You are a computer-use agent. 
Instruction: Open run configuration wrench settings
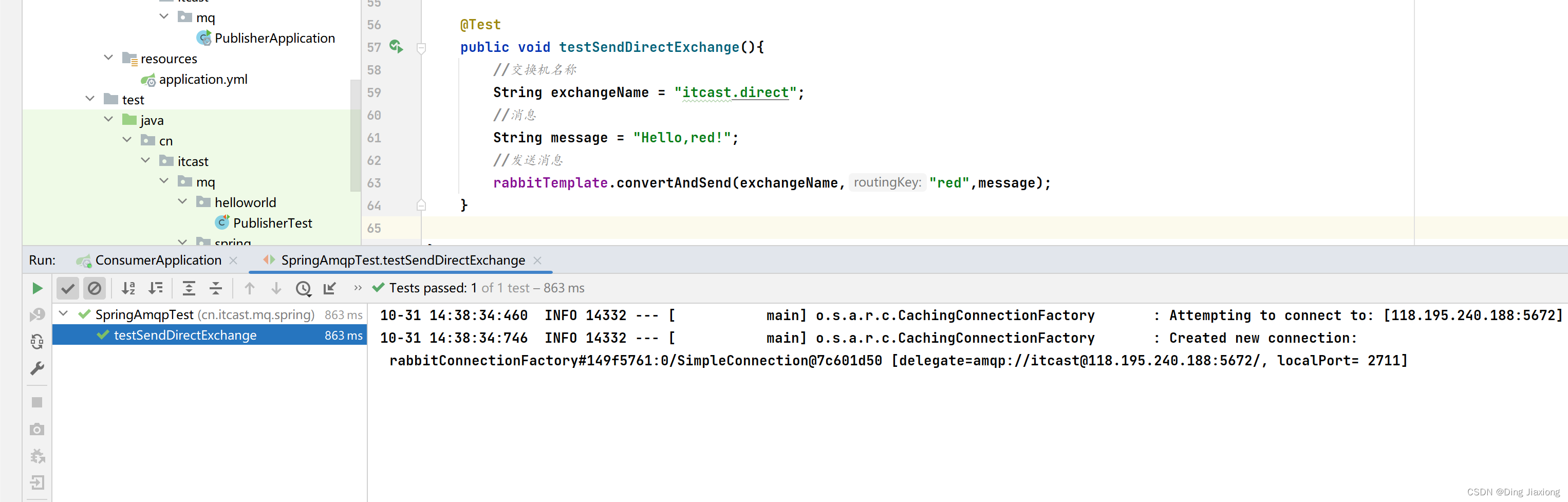37,368
